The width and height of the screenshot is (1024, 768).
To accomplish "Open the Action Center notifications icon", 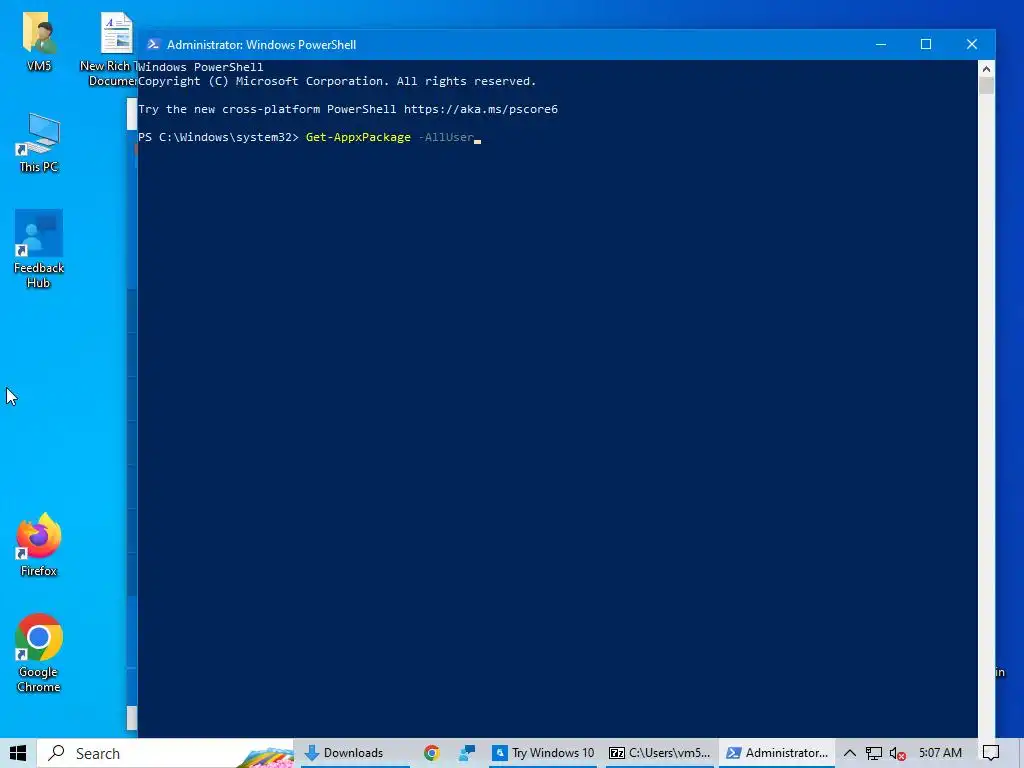I will point(991,753).
